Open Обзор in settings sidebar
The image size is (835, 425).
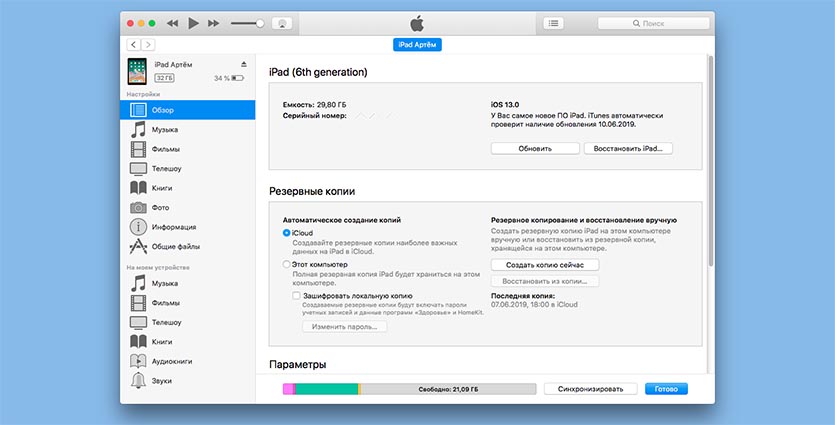coord(188,110)
